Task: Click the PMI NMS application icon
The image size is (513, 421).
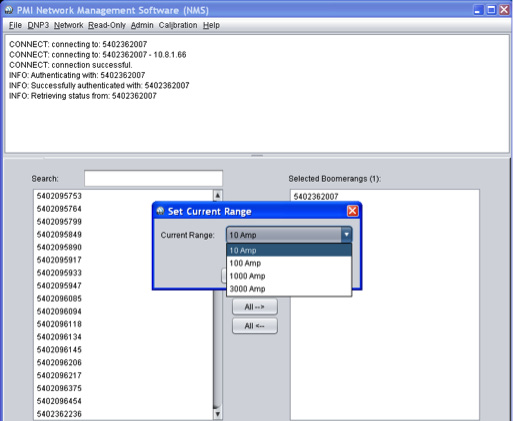Action: 9,10
